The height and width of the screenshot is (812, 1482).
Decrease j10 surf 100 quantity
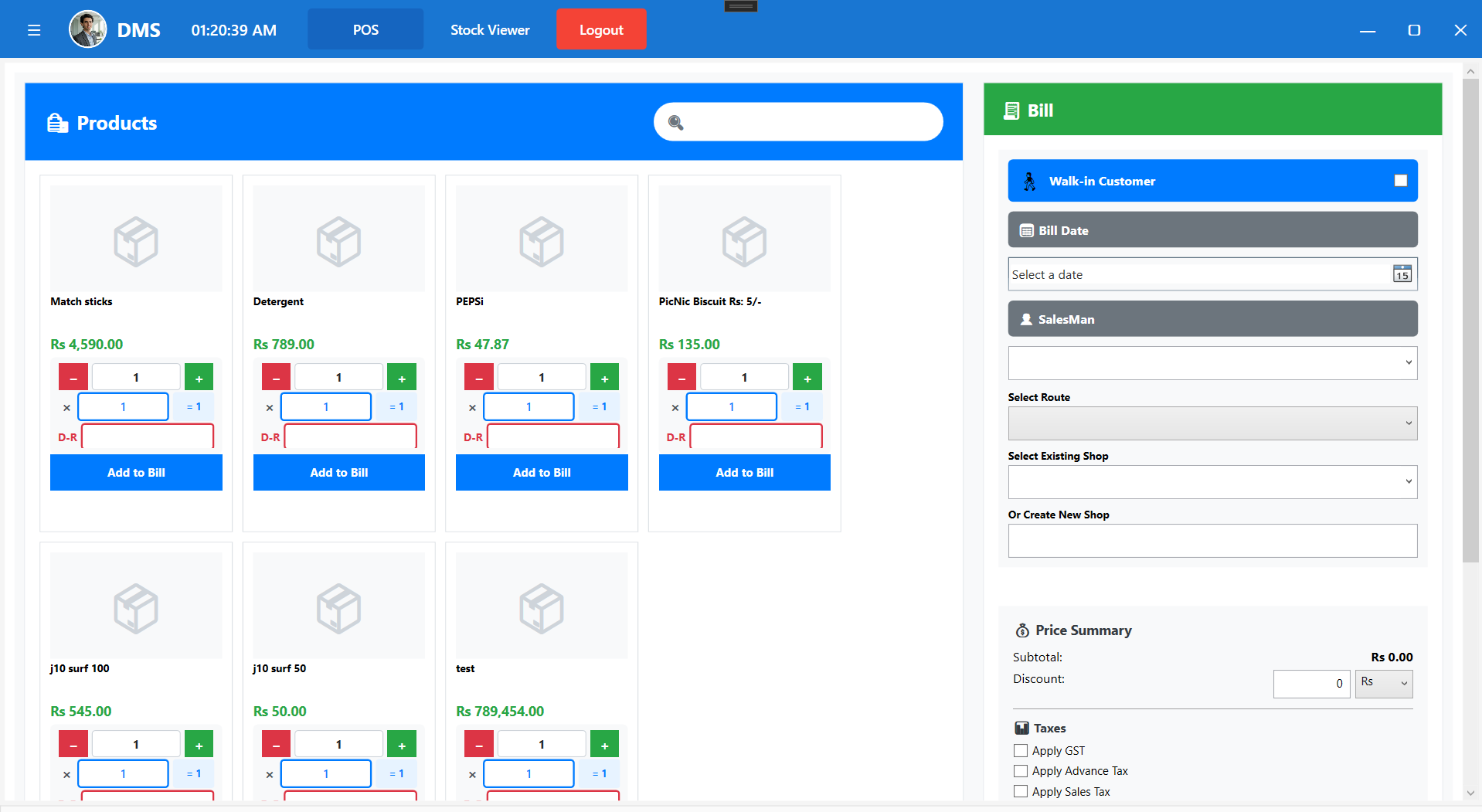coord(73,744)
